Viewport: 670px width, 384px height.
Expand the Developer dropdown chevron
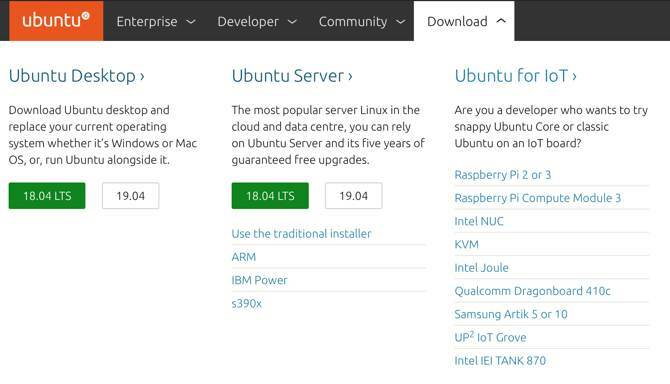tap(292, 21)
